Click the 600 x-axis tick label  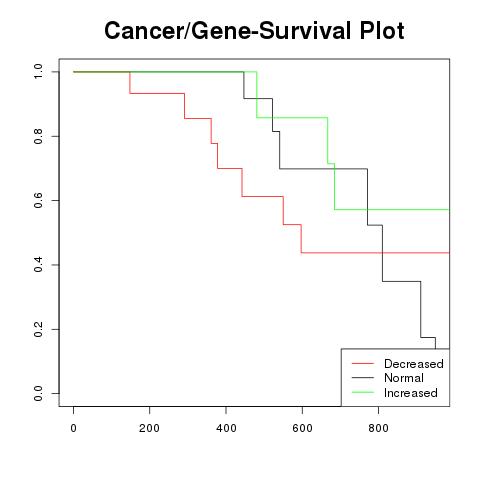(302, 428)
